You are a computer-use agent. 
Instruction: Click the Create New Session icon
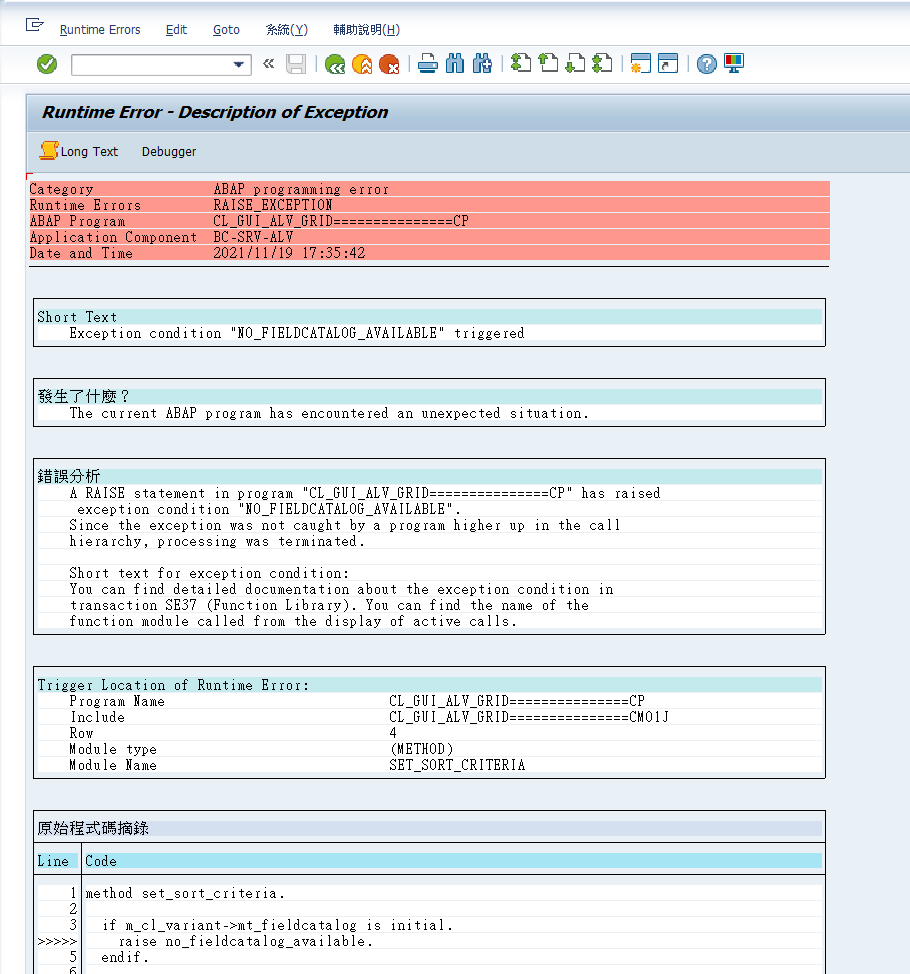[640, 64]
